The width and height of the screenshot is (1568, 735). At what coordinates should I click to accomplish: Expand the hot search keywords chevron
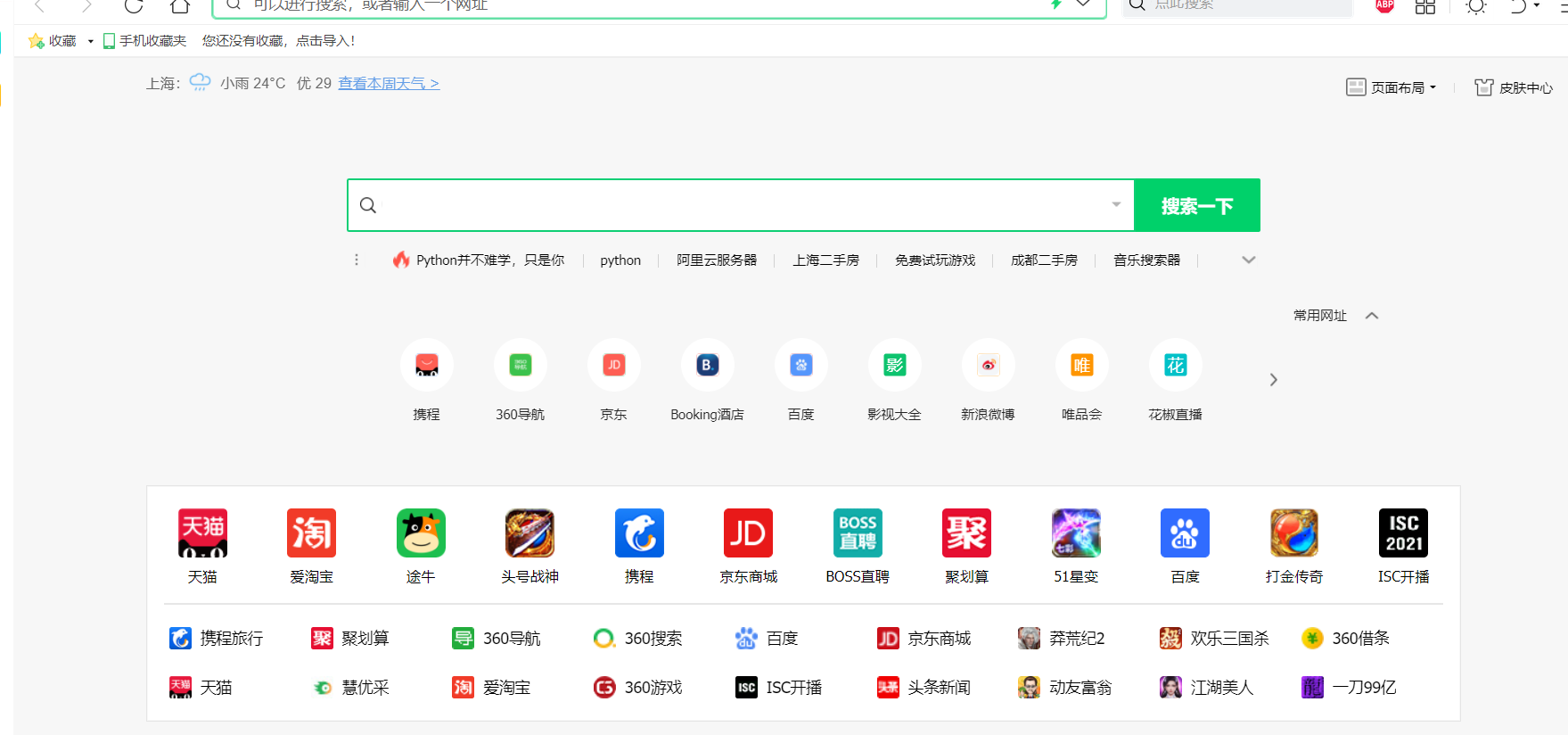pyautogui.click(x=1249, y=260)
